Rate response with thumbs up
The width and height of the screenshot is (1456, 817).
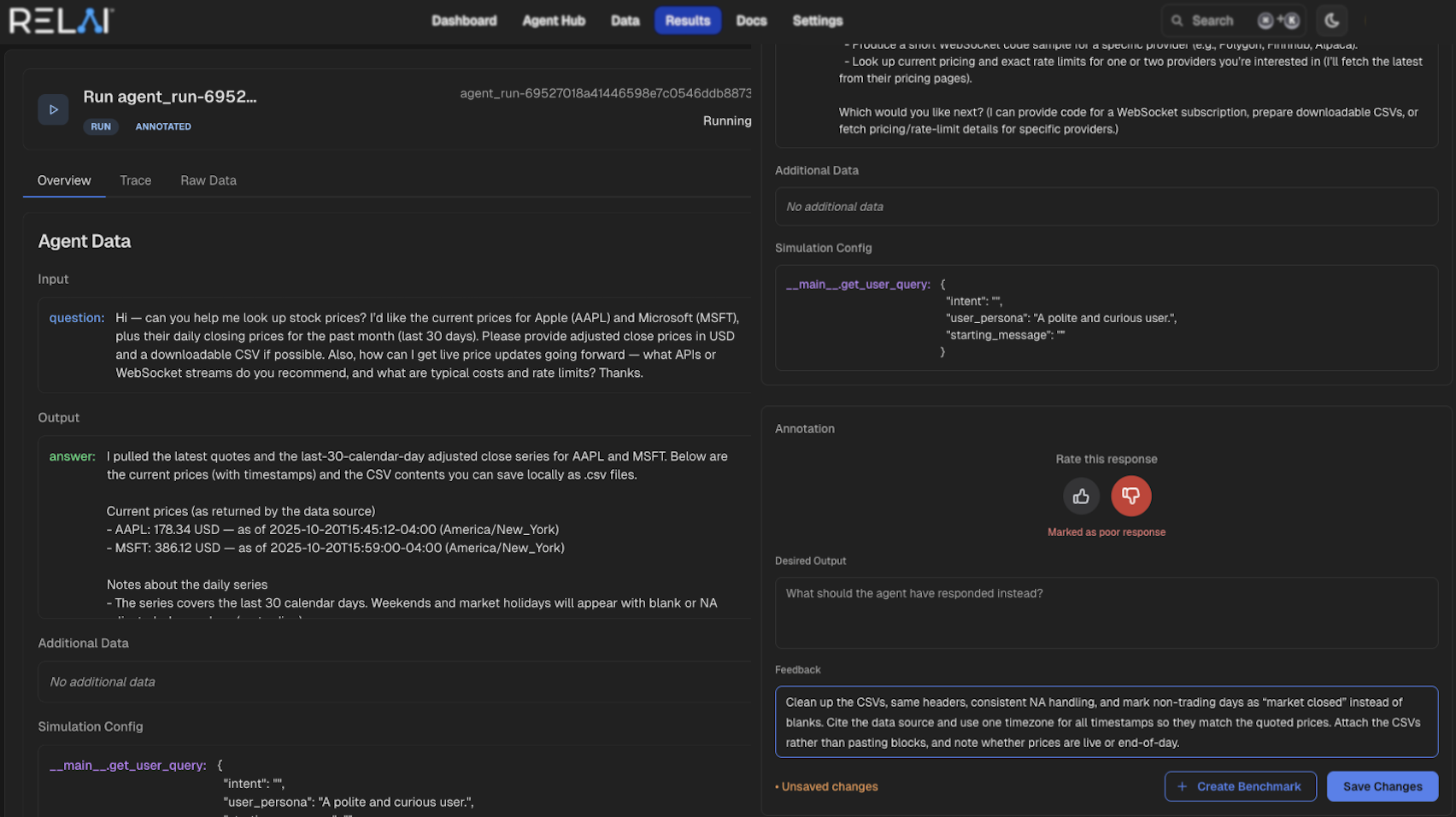coord(1081,497)
